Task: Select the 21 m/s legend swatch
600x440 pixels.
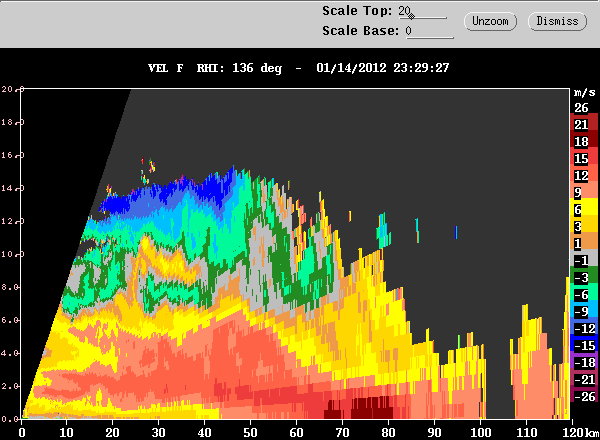Action: [584, 122]
